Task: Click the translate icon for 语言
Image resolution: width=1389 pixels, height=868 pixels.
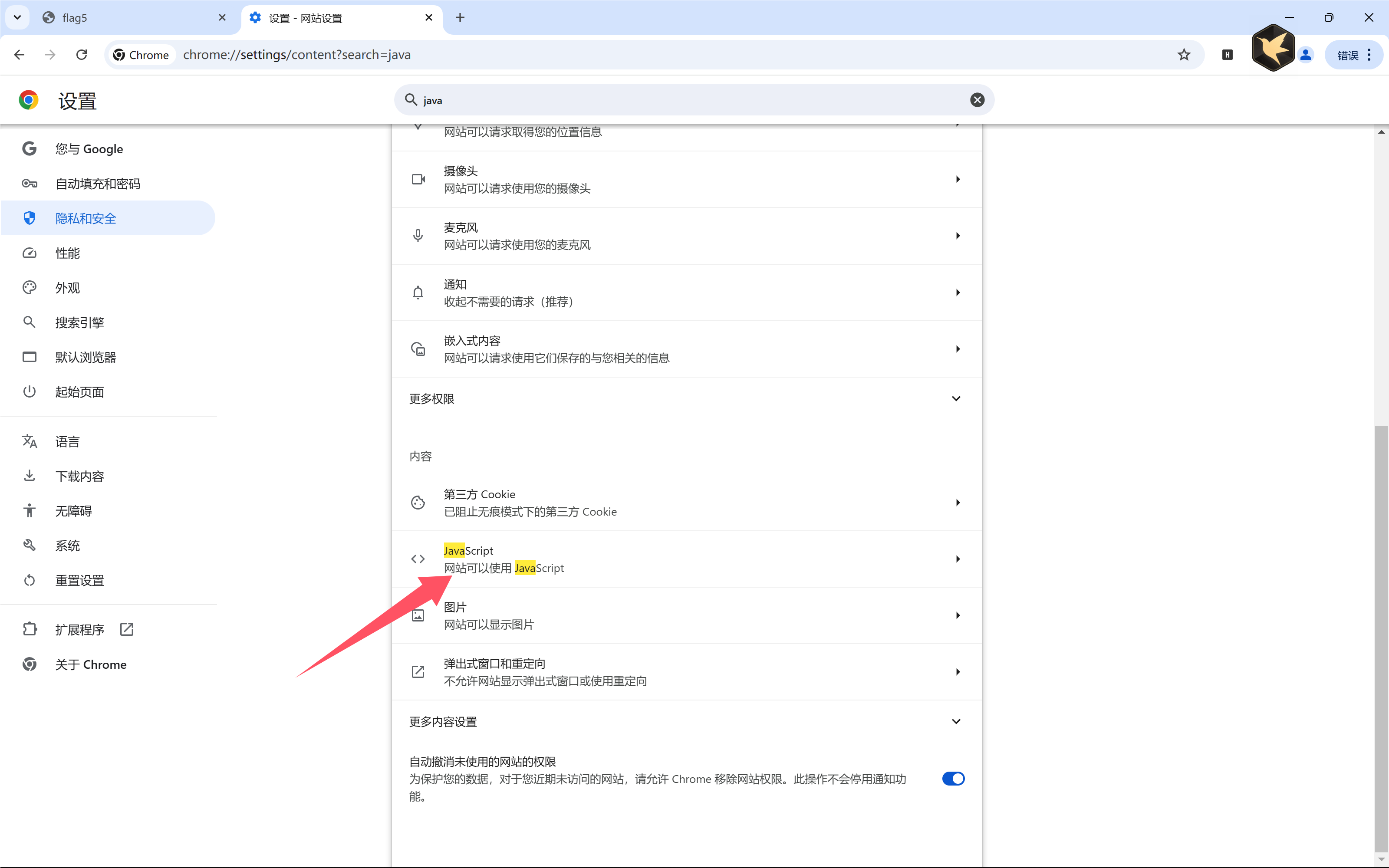Action: [x=29, y=441]
